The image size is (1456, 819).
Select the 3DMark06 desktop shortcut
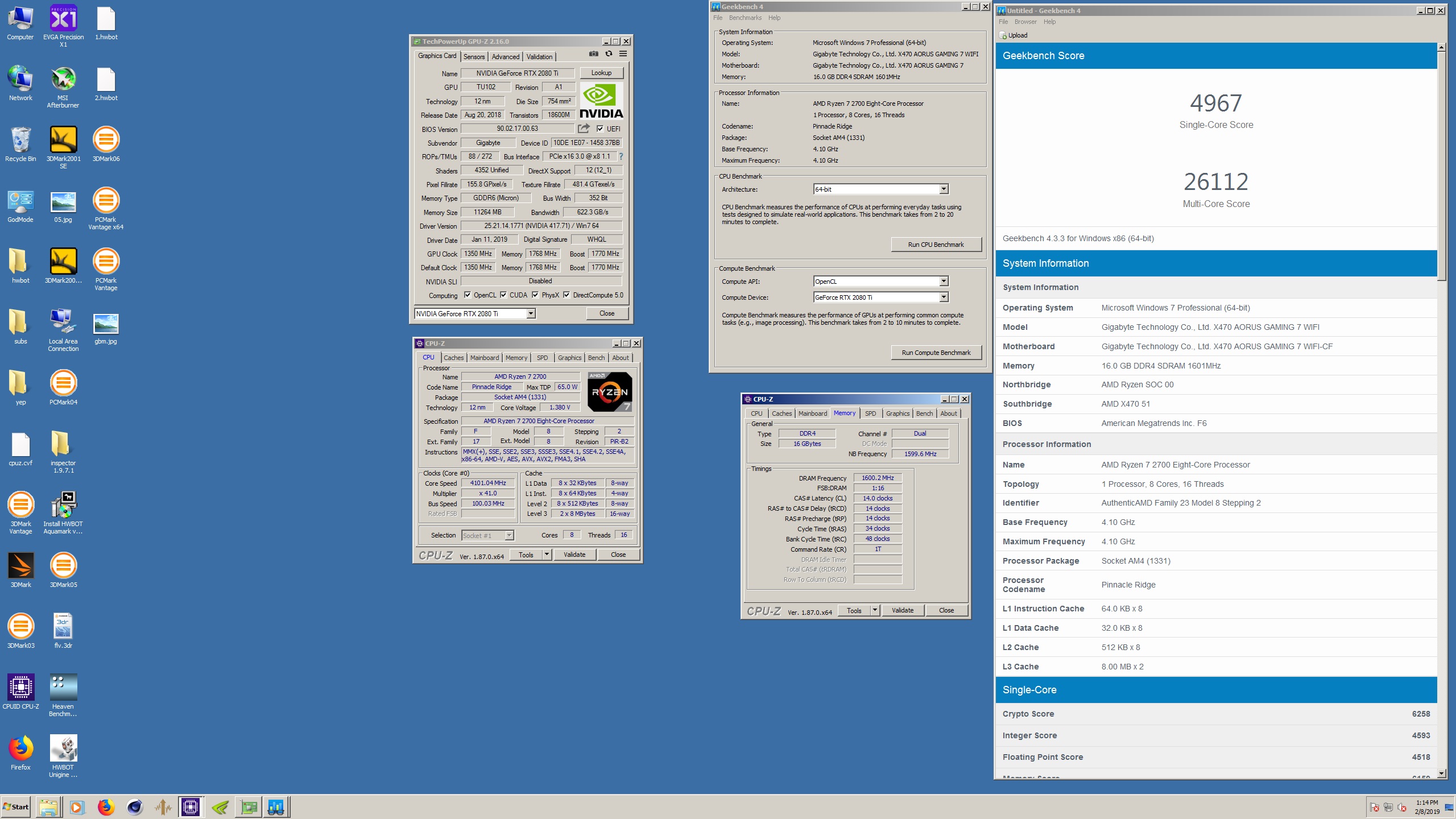coord(106,144)
